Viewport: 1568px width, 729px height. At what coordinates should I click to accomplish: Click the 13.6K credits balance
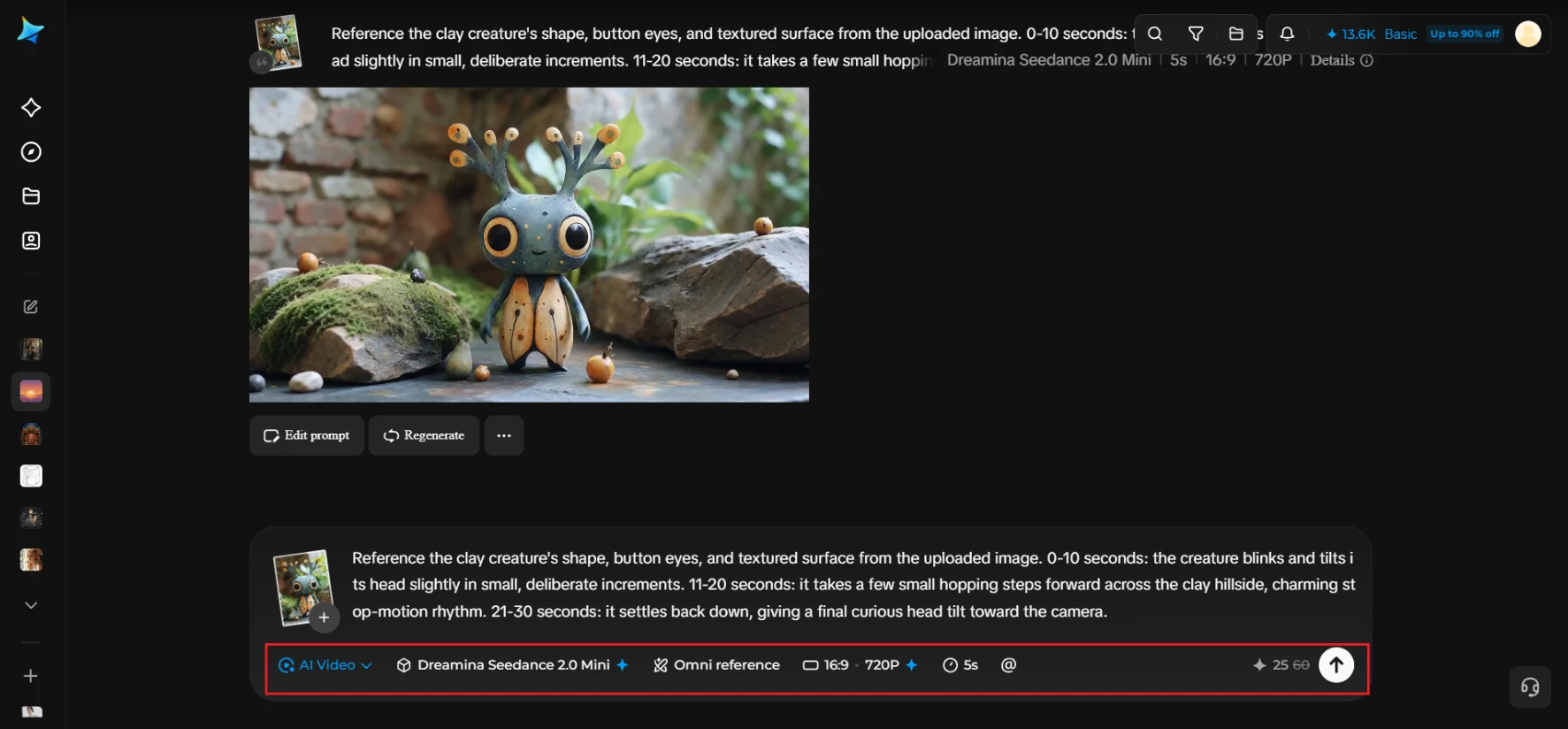[1350, 34]
